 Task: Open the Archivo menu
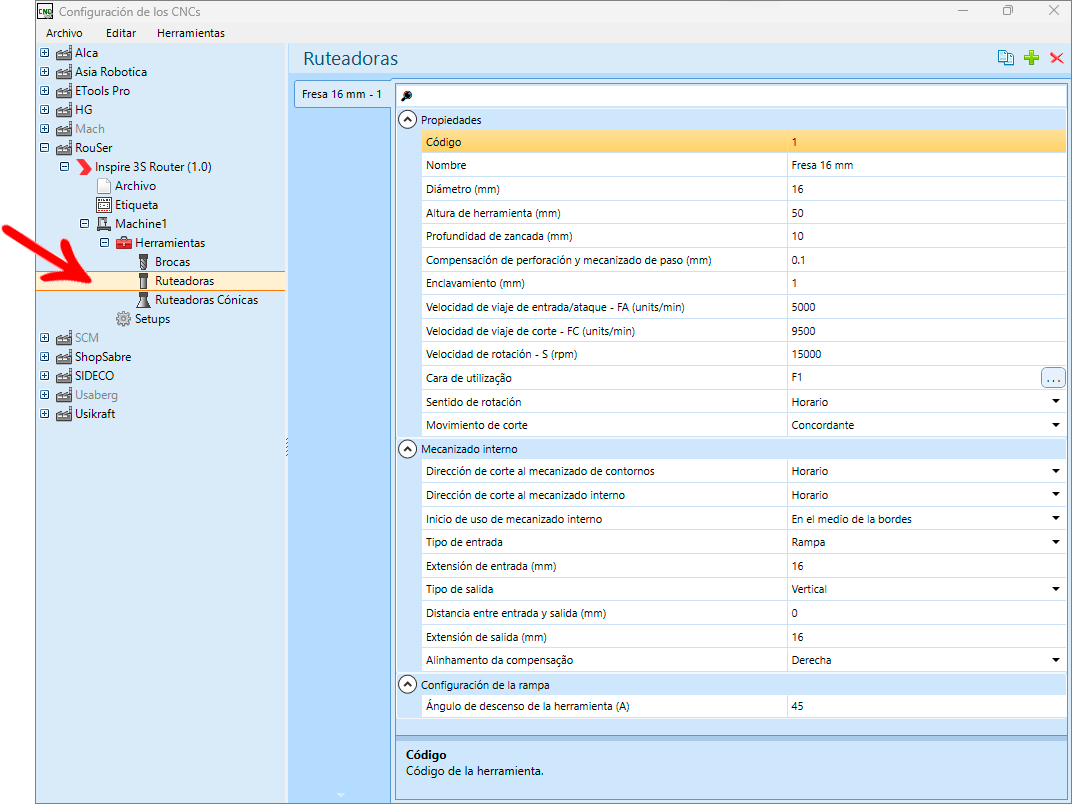(64, 33)
